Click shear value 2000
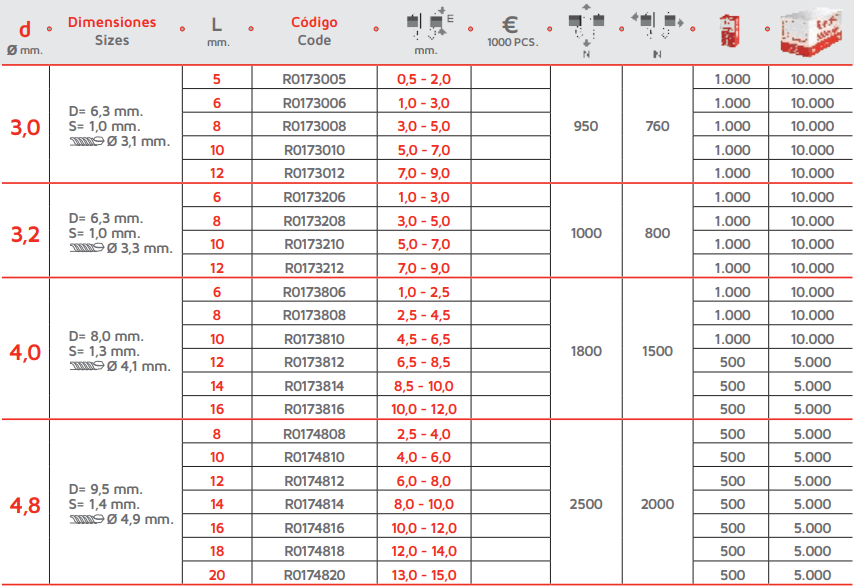Viewport: 854px width, 587px height. [x=657, y=504]
